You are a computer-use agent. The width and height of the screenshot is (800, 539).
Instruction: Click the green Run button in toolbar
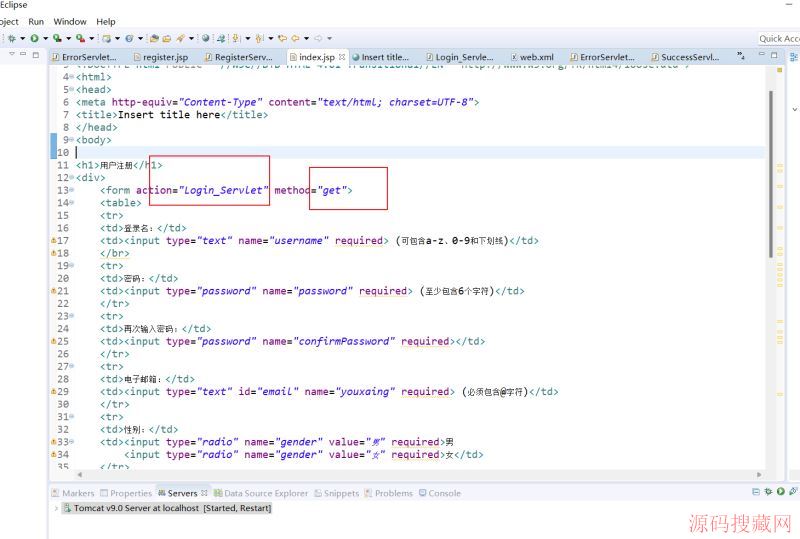(x=34, y=38)
